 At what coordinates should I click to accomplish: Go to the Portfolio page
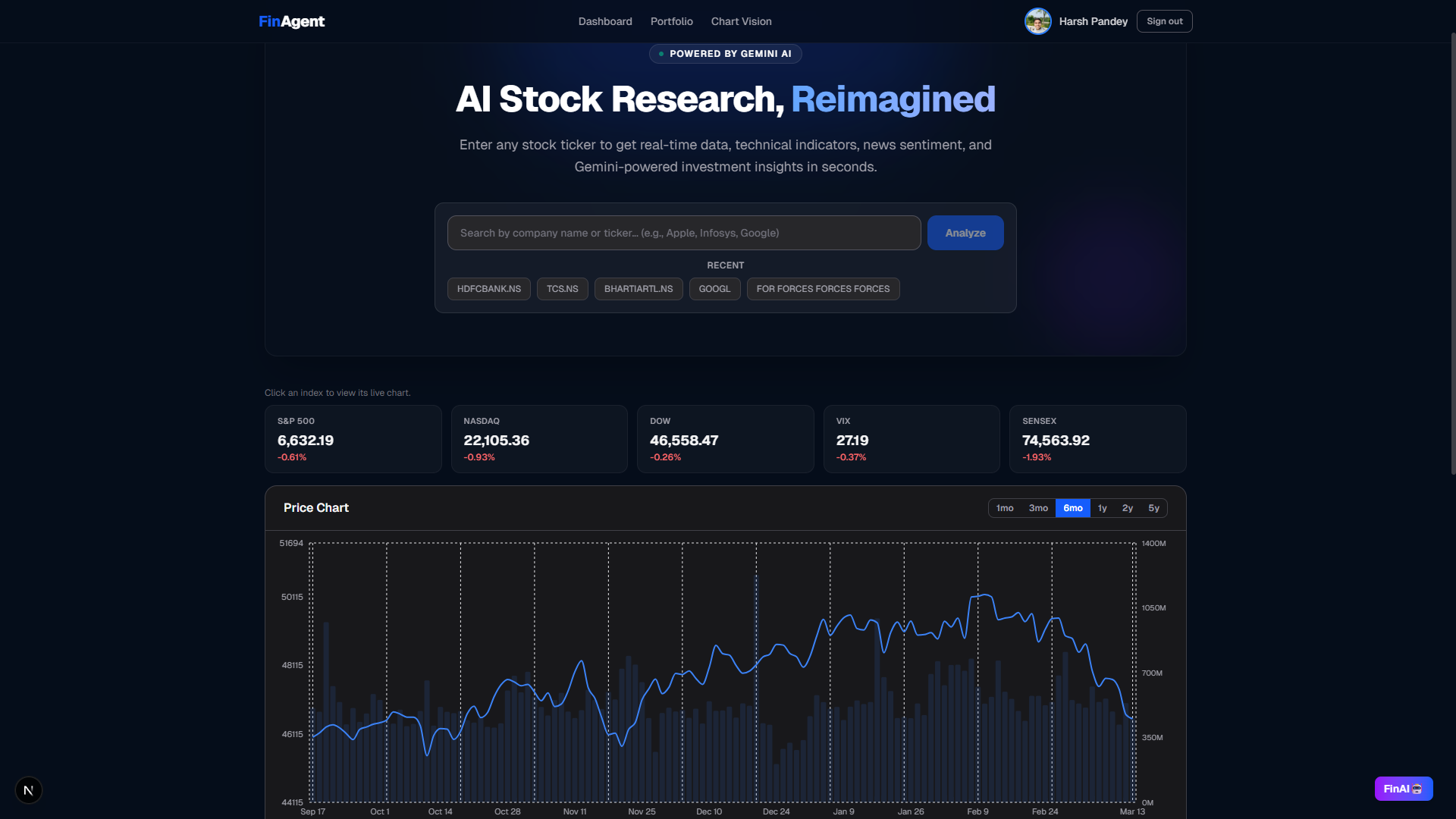(x=671, y=21)
